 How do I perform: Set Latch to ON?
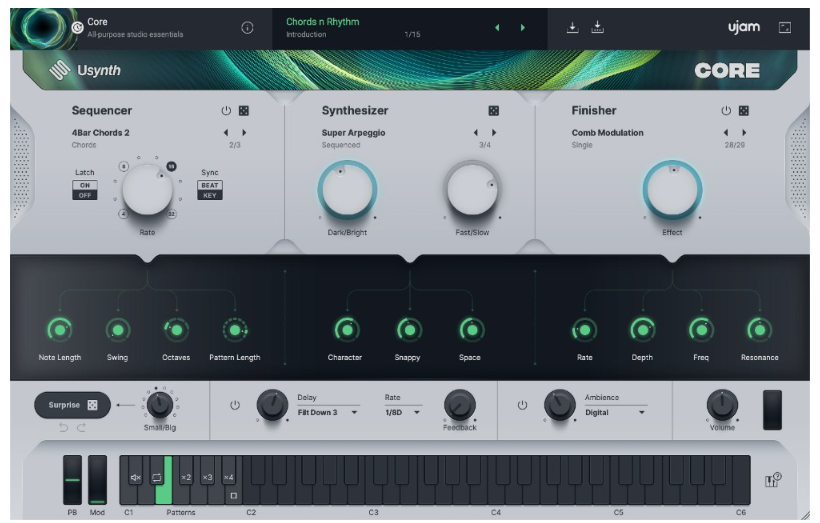coord(85,184)
